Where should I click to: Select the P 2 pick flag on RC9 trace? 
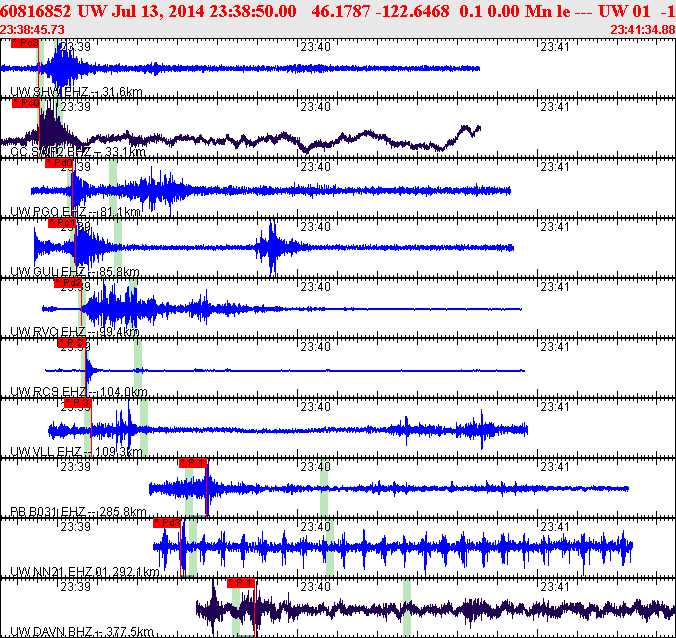click(71, 343)
